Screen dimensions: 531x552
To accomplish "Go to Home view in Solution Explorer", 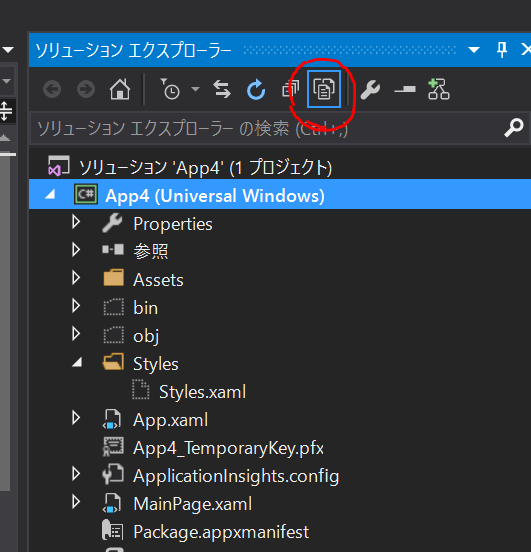I will click(120, 89).
